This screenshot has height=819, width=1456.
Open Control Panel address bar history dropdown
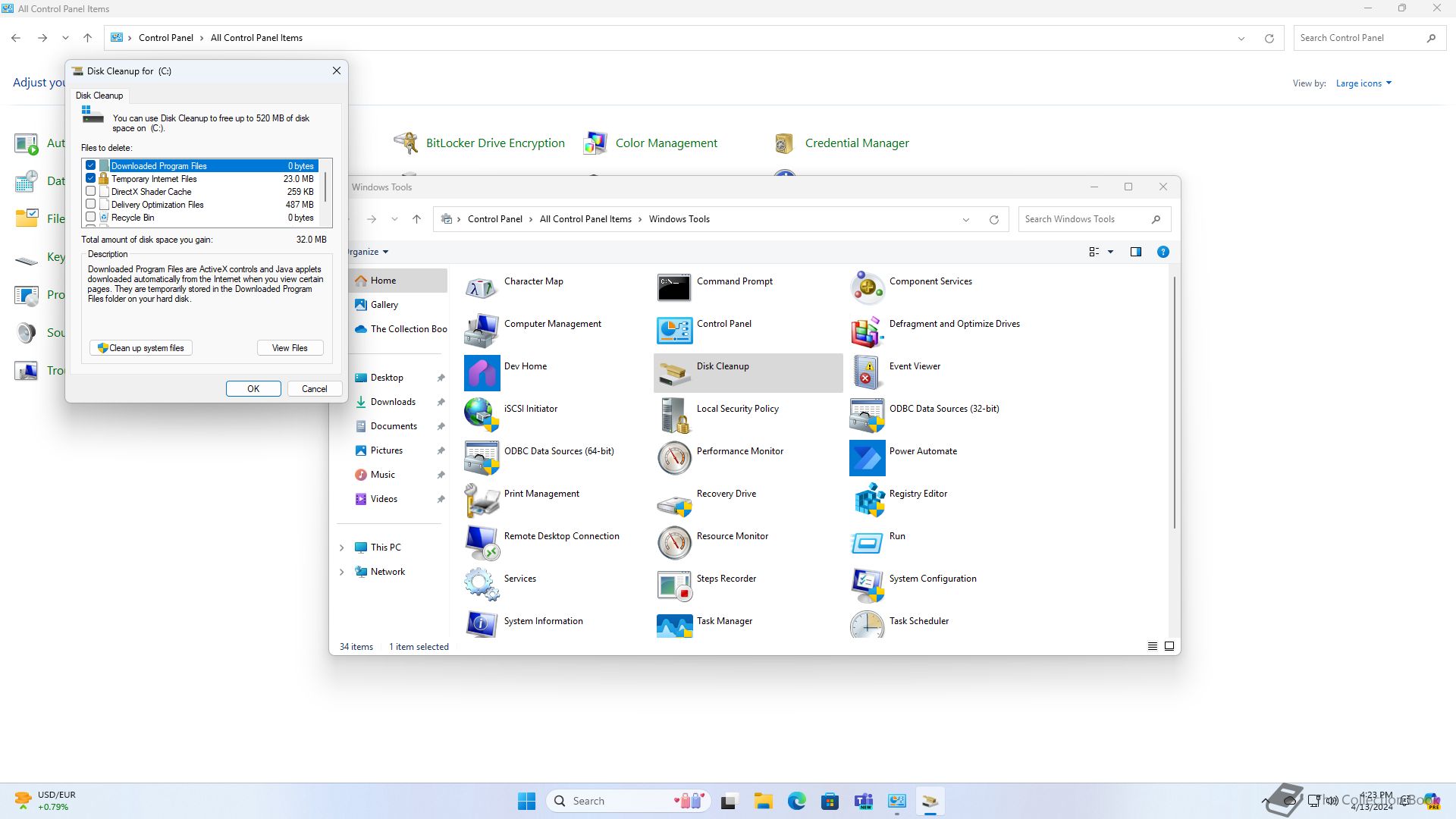point(1241,39)
